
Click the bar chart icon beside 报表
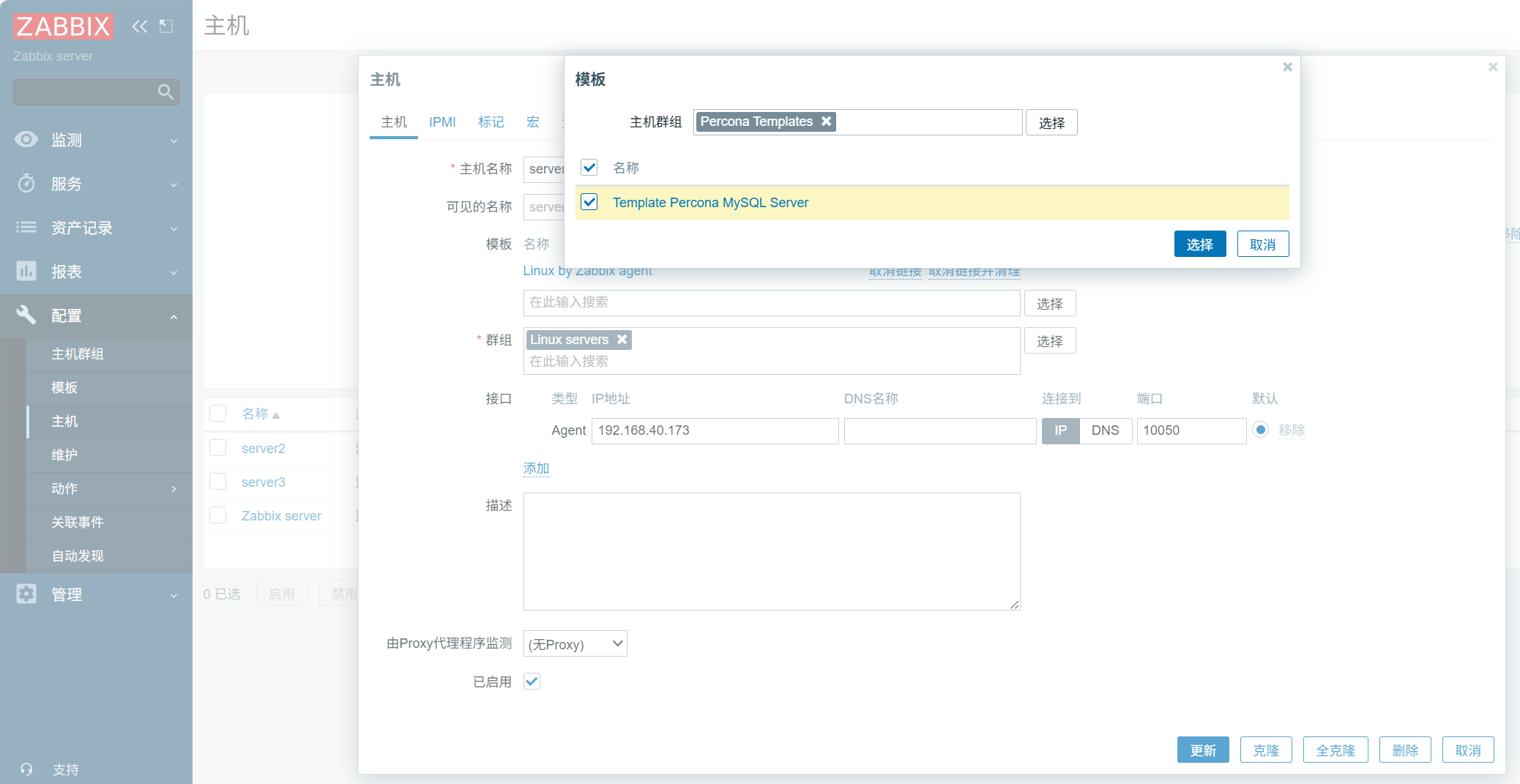tap(26, 271)
